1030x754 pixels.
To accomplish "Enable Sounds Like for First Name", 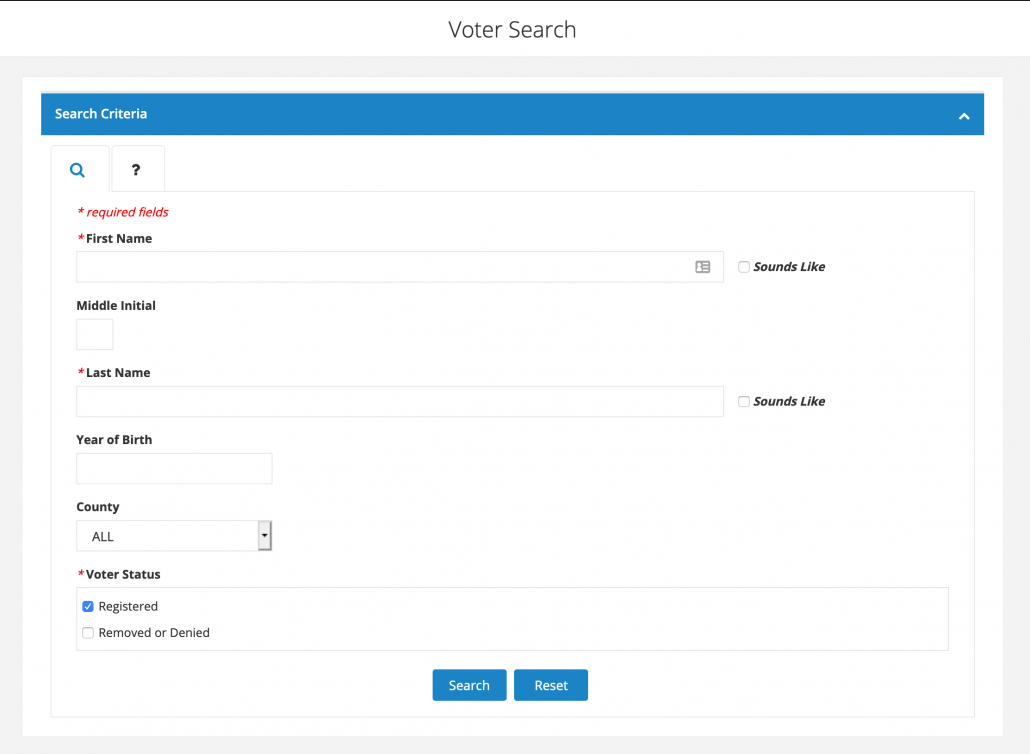I will pos(744,267).
